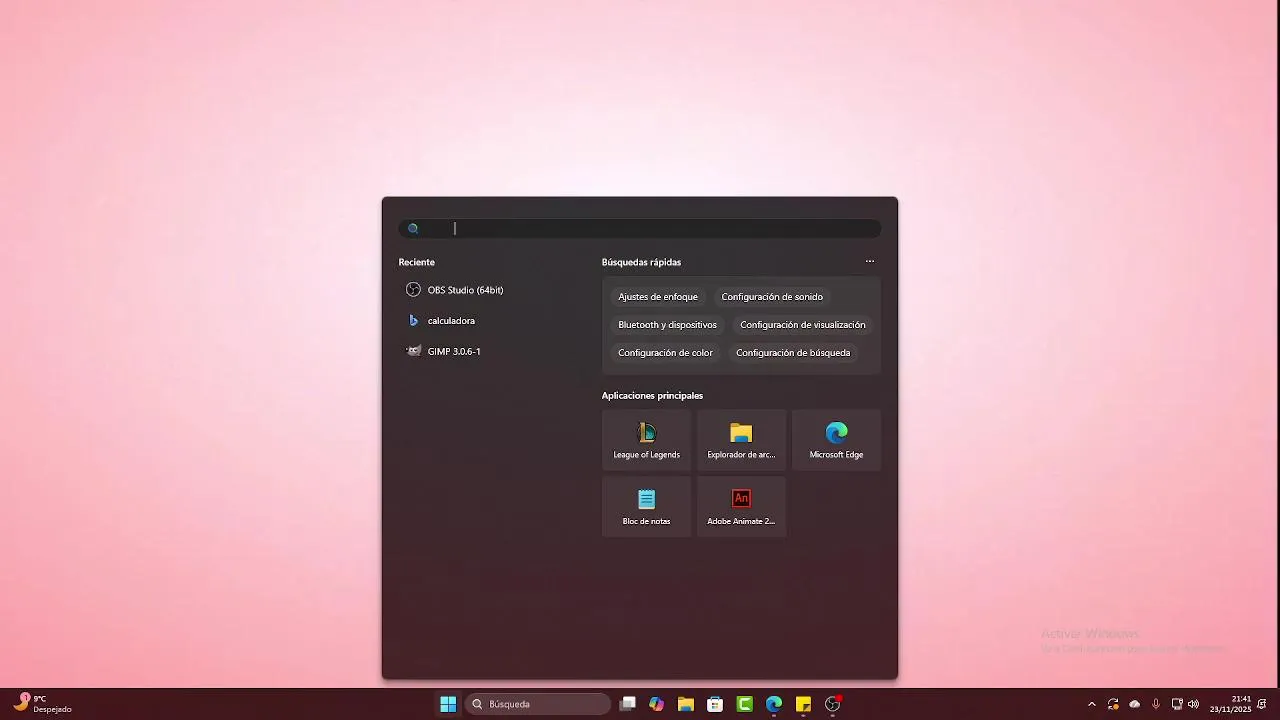Select Configuración de visualización quick search
1280x720 pixels.
pyautogui.click(x=803, y=325)
